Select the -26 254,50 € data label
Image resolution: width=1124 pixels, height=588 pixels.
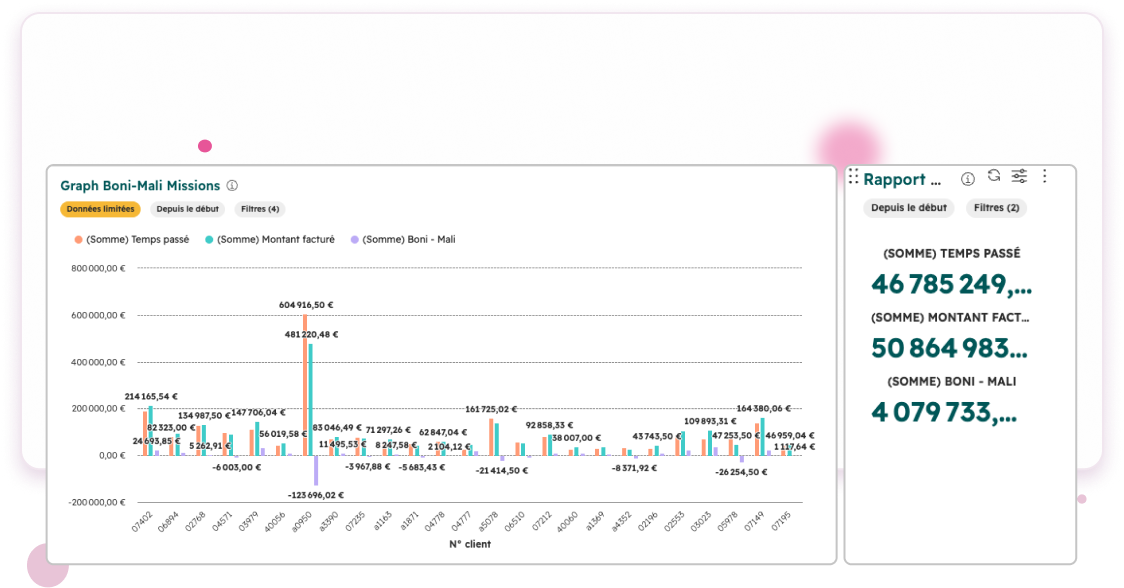741,473
